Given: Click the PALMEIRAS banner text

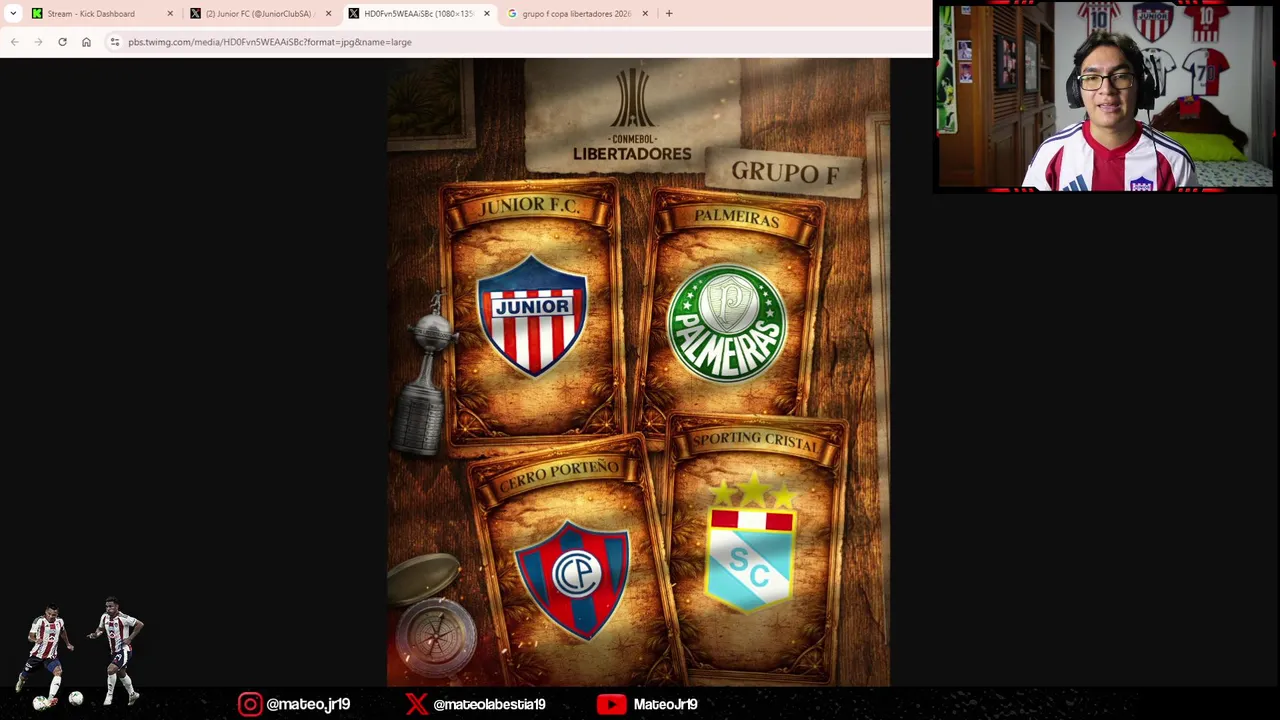Looking at the screenshot, I should [737, 217].
